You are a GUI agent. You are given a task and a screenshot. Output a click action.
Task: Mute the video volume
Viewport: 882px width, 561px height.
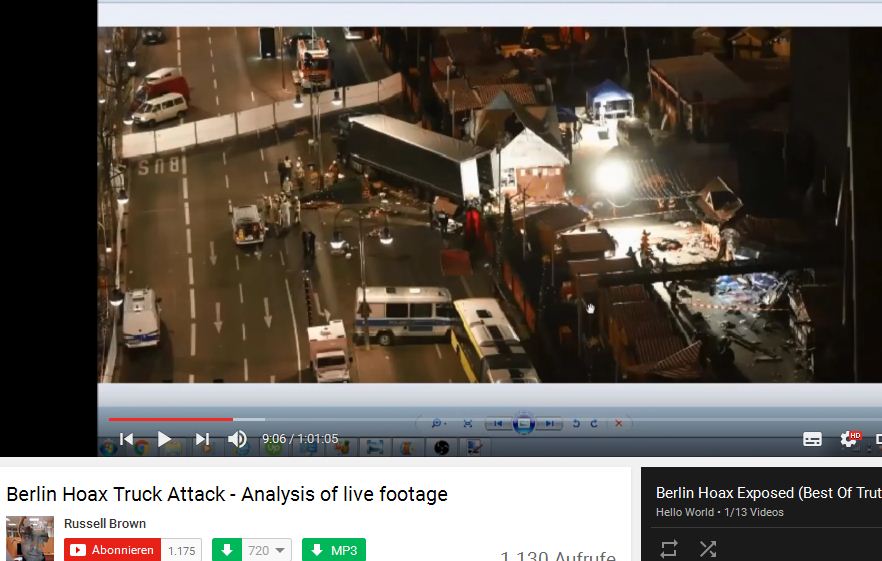tap(237, 439)
